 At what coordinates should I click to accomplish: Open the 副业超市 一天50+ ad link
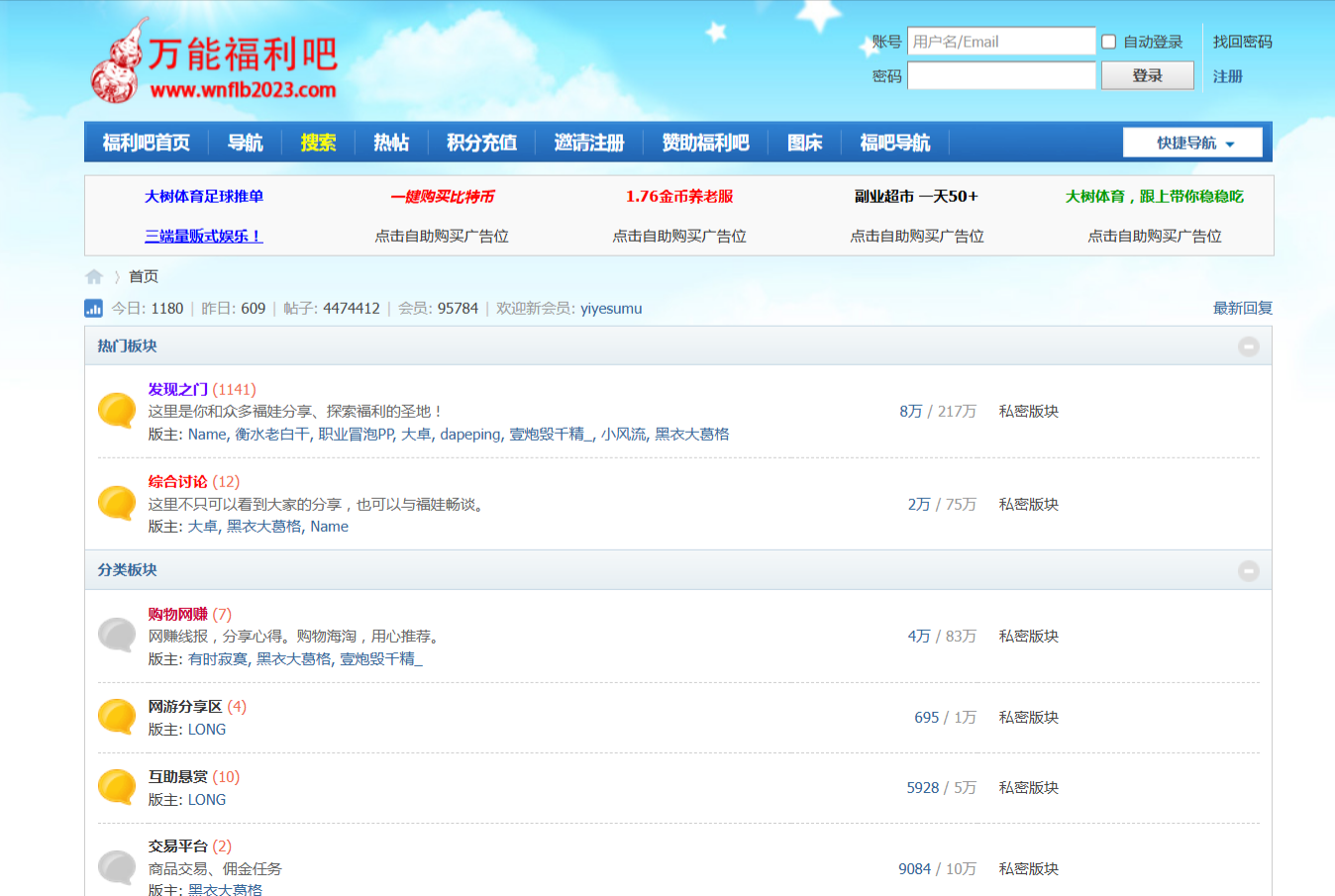coord(917,196)
